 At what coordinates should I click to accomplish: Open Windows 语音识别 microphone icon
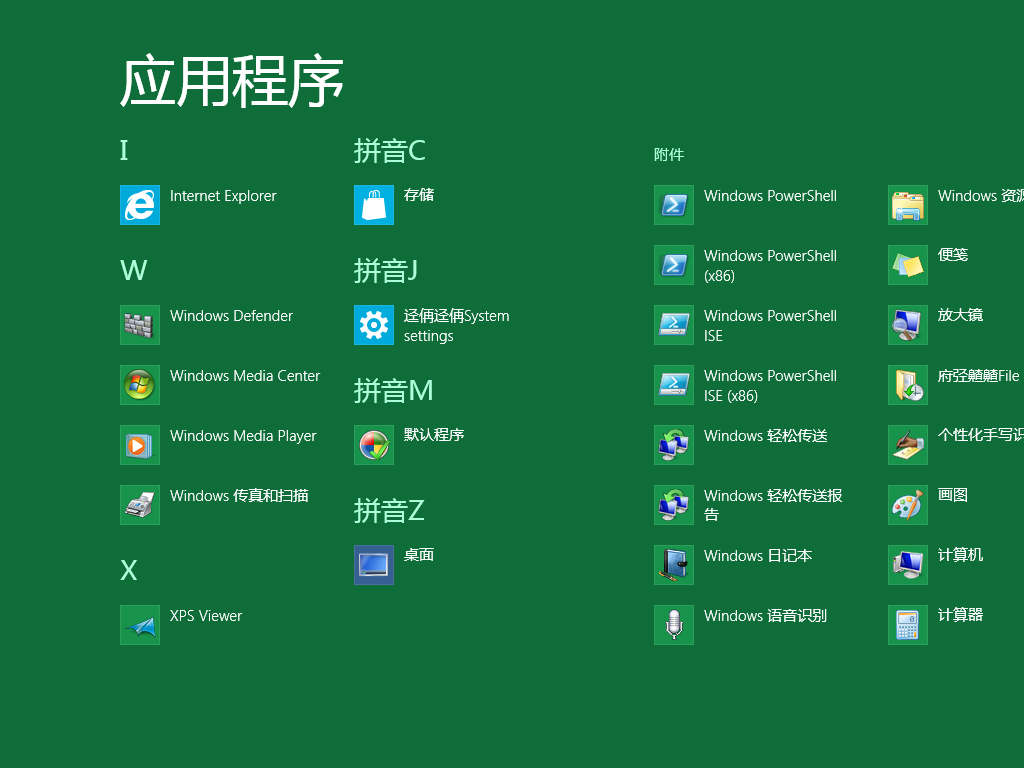tap(674, 625)
